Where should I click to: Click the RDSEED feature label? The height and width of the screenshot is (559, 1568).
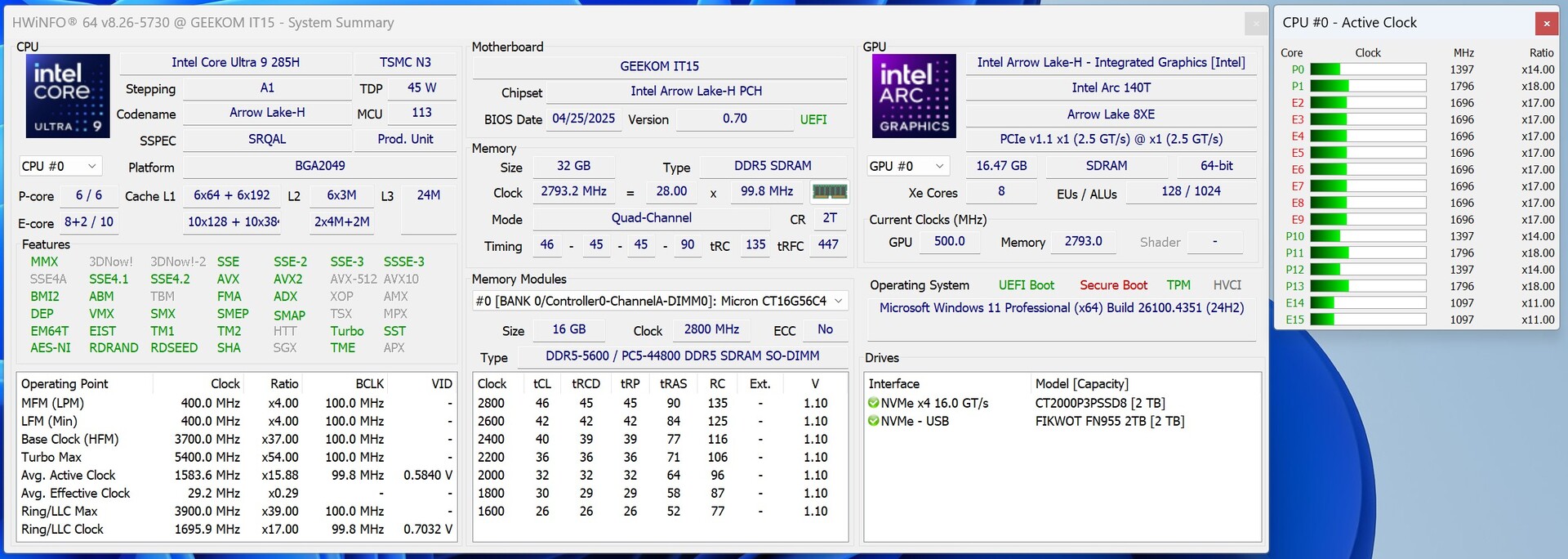[174, 347]
